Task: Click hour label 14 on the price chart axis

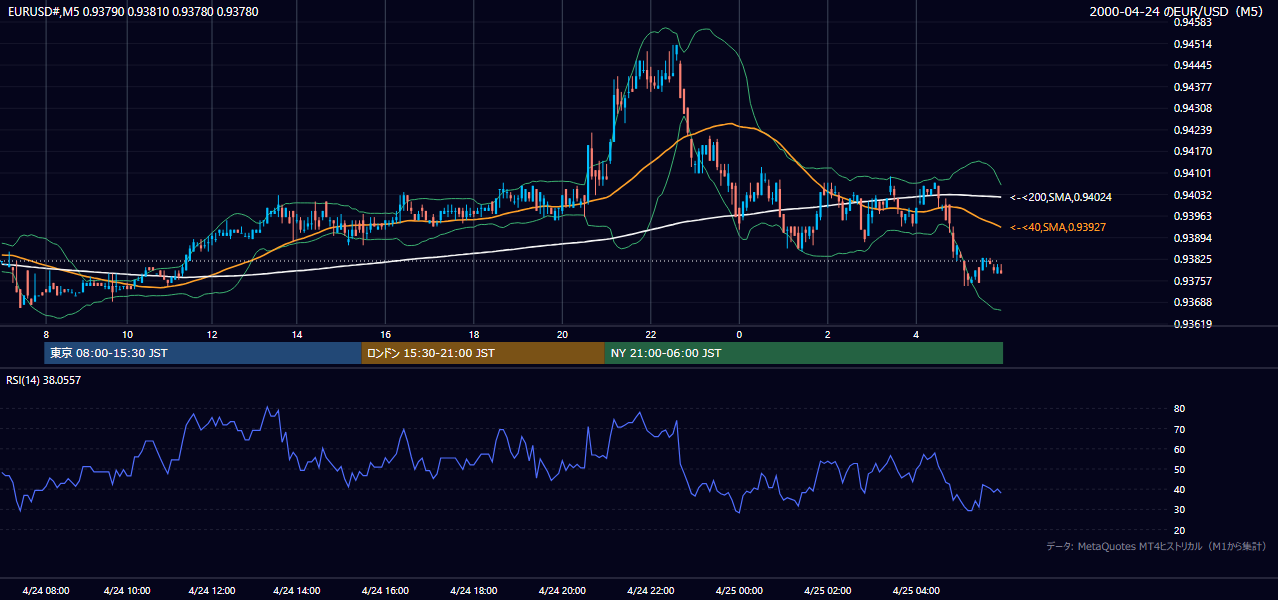Action: pyautogui.click(x=297, y=334)
